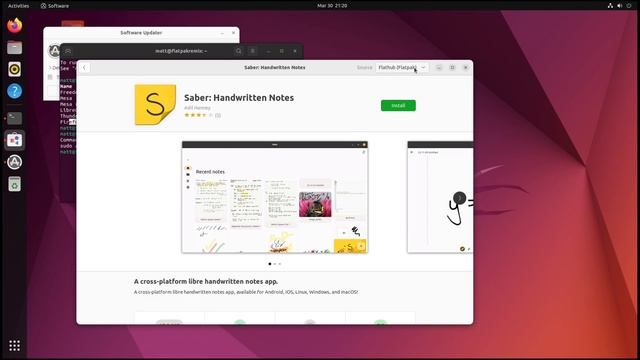640x360 pixels.
Task: Show the next screenshot with the arrow button
Action: [459, 198]
